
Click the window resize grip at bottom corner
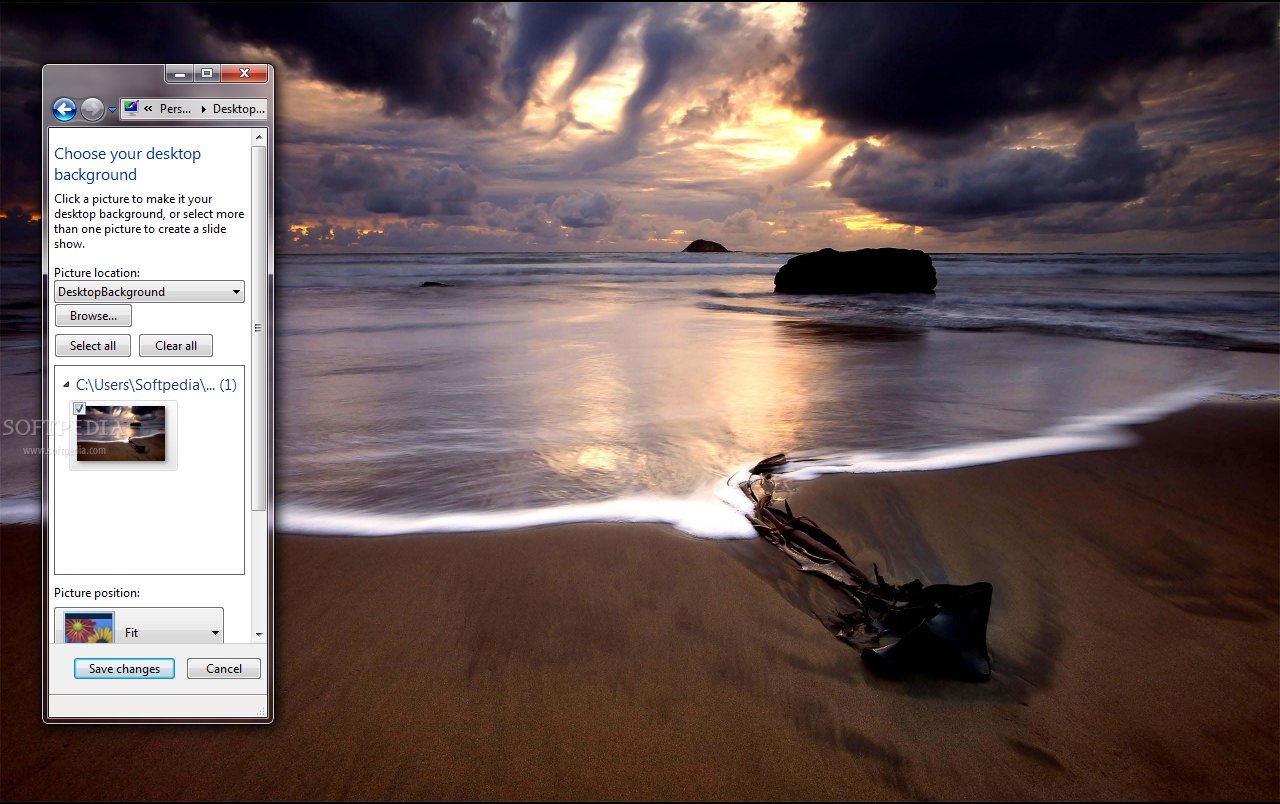263,712
